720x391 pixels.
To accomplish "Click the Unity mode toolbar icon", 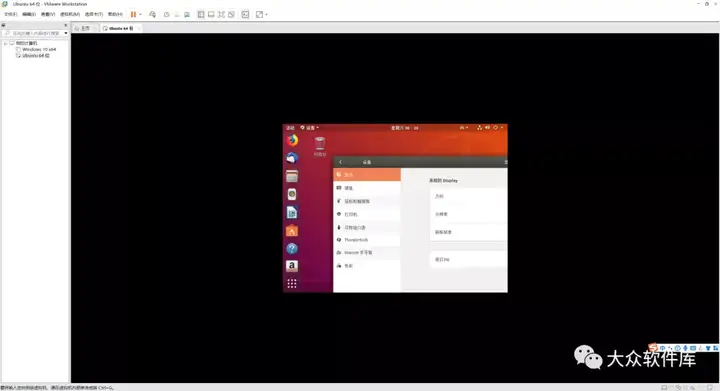I will point(231,14).
